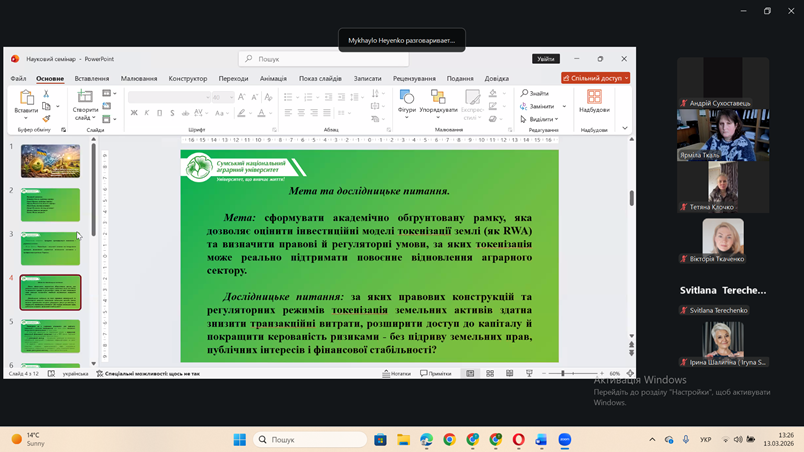Click the Вставити paste icon
This screenshot has width=804, height=452.
pyautogui.click(x=27, y=99)
